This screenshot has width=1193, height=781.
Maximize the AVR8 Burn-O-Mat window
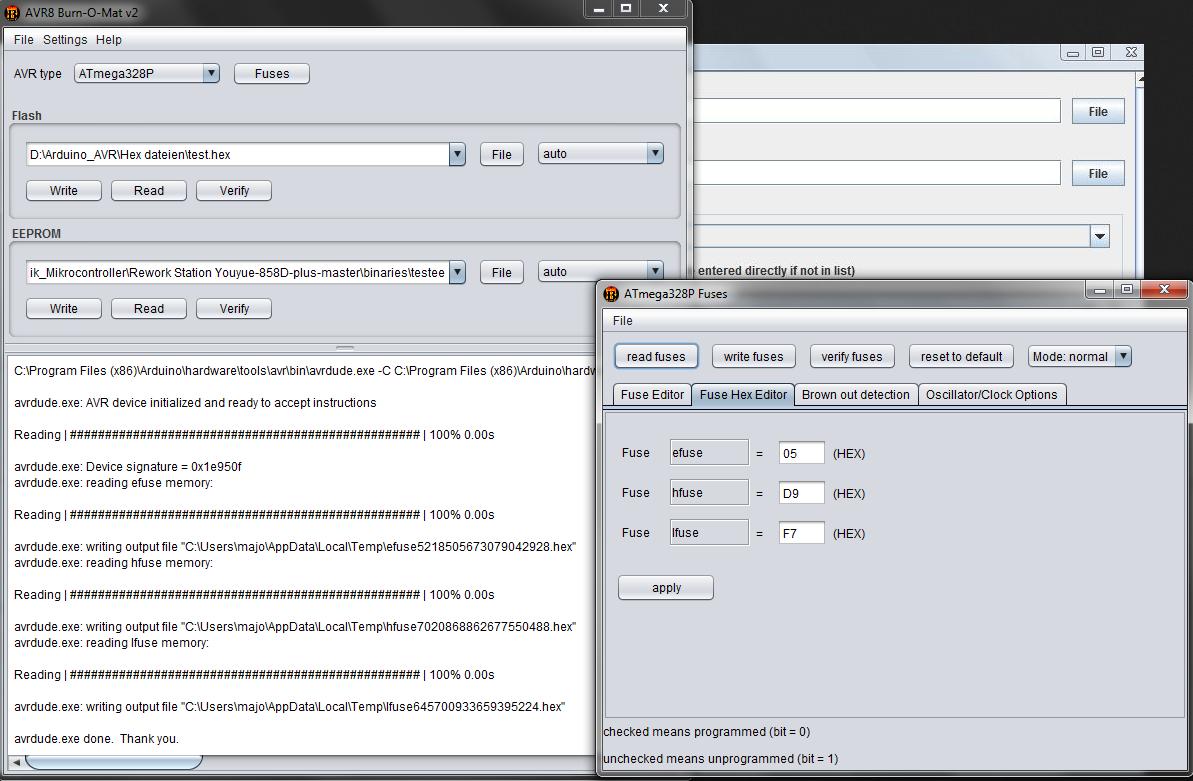[625, 8]
